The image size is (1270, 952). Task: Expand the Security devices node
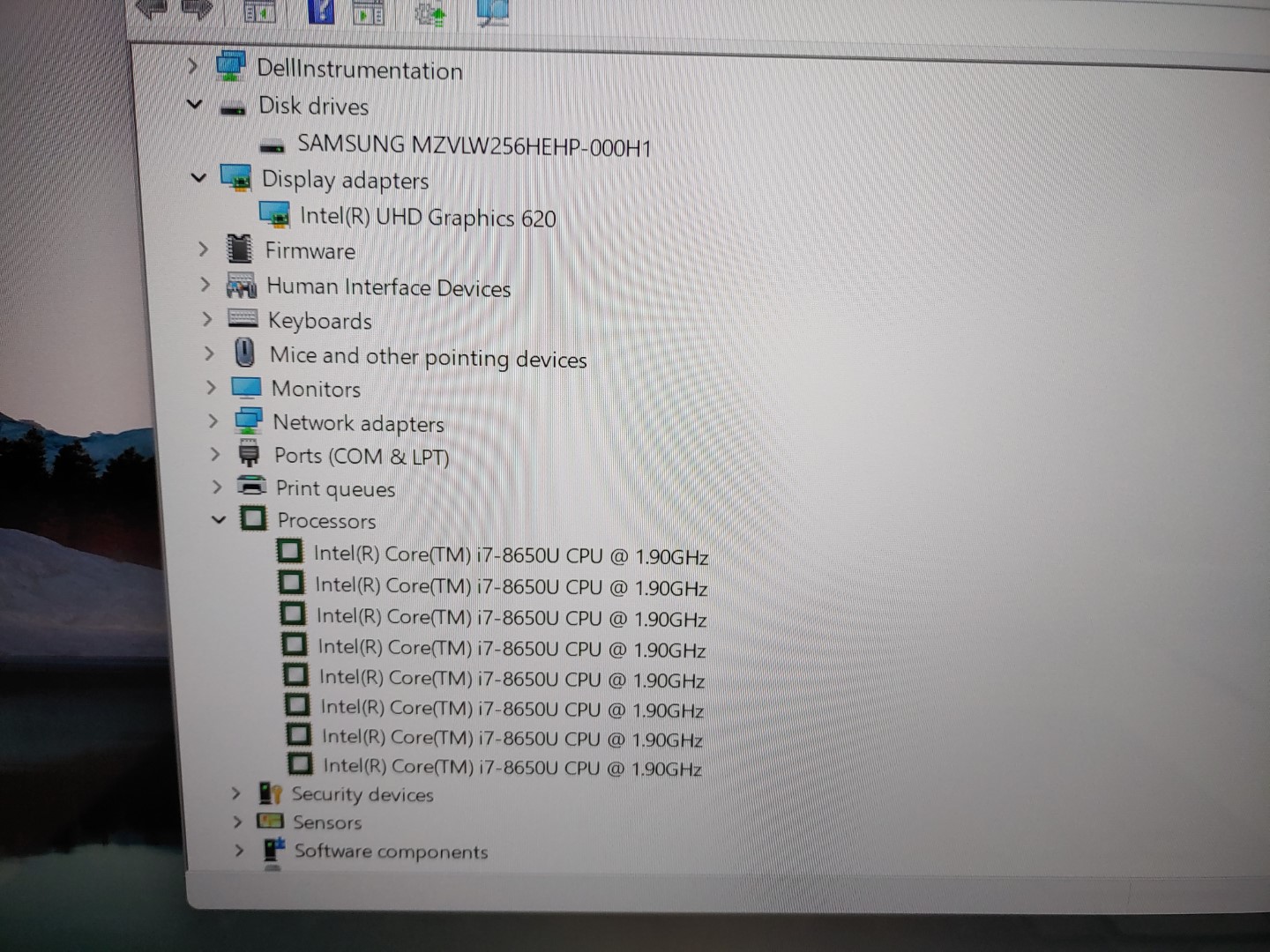tap(235, 793)
